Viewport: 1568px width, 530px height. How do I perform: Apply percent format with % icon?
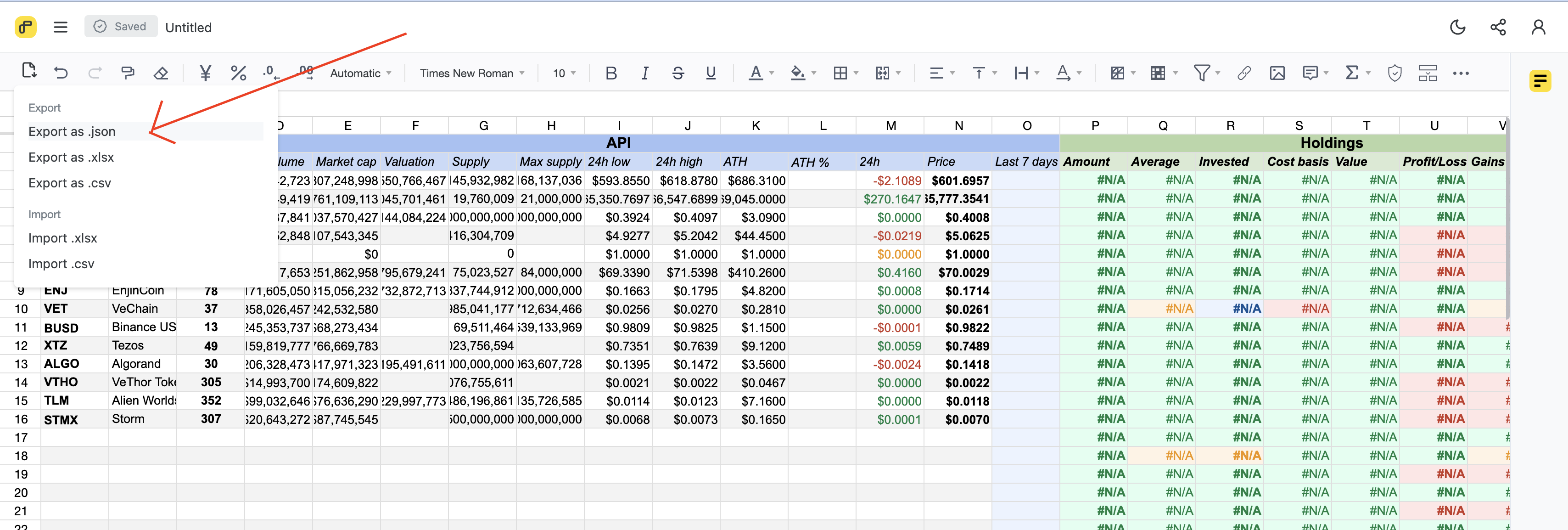[x=238, y=73]
